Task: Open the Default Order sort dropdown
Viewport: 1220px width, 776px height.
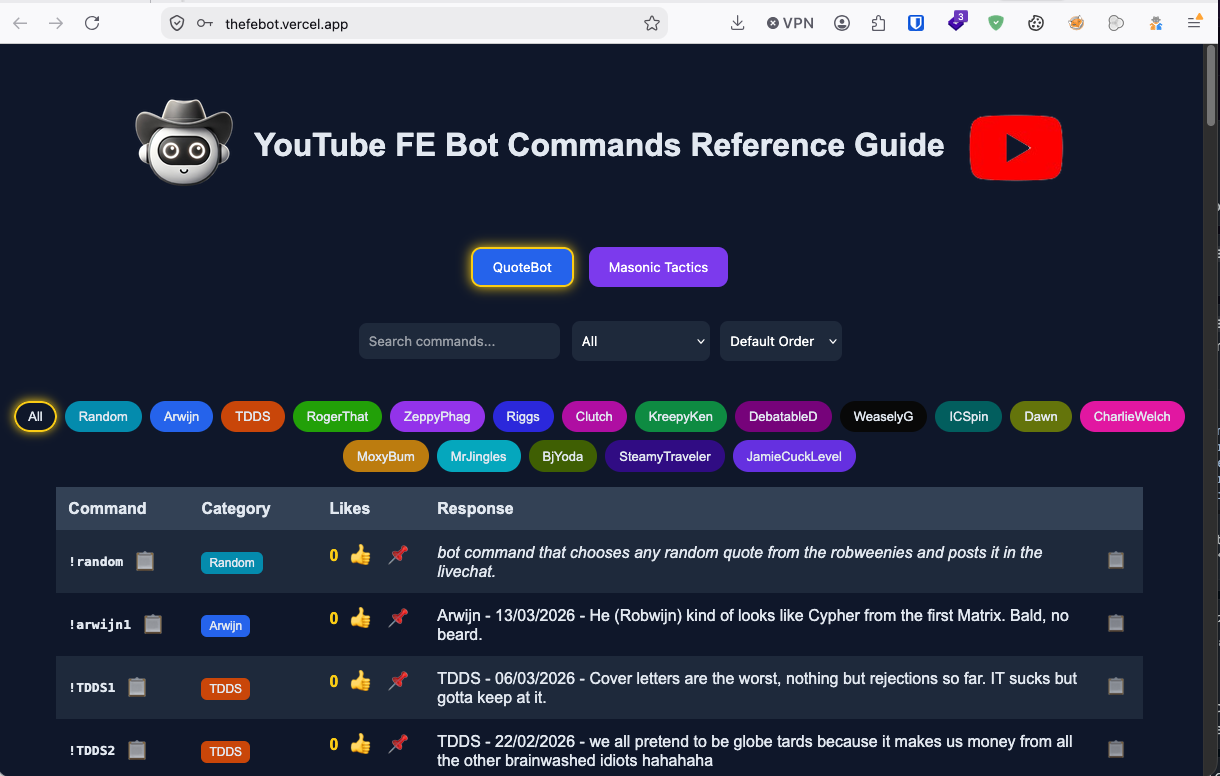Action: [x=781, y=341]
